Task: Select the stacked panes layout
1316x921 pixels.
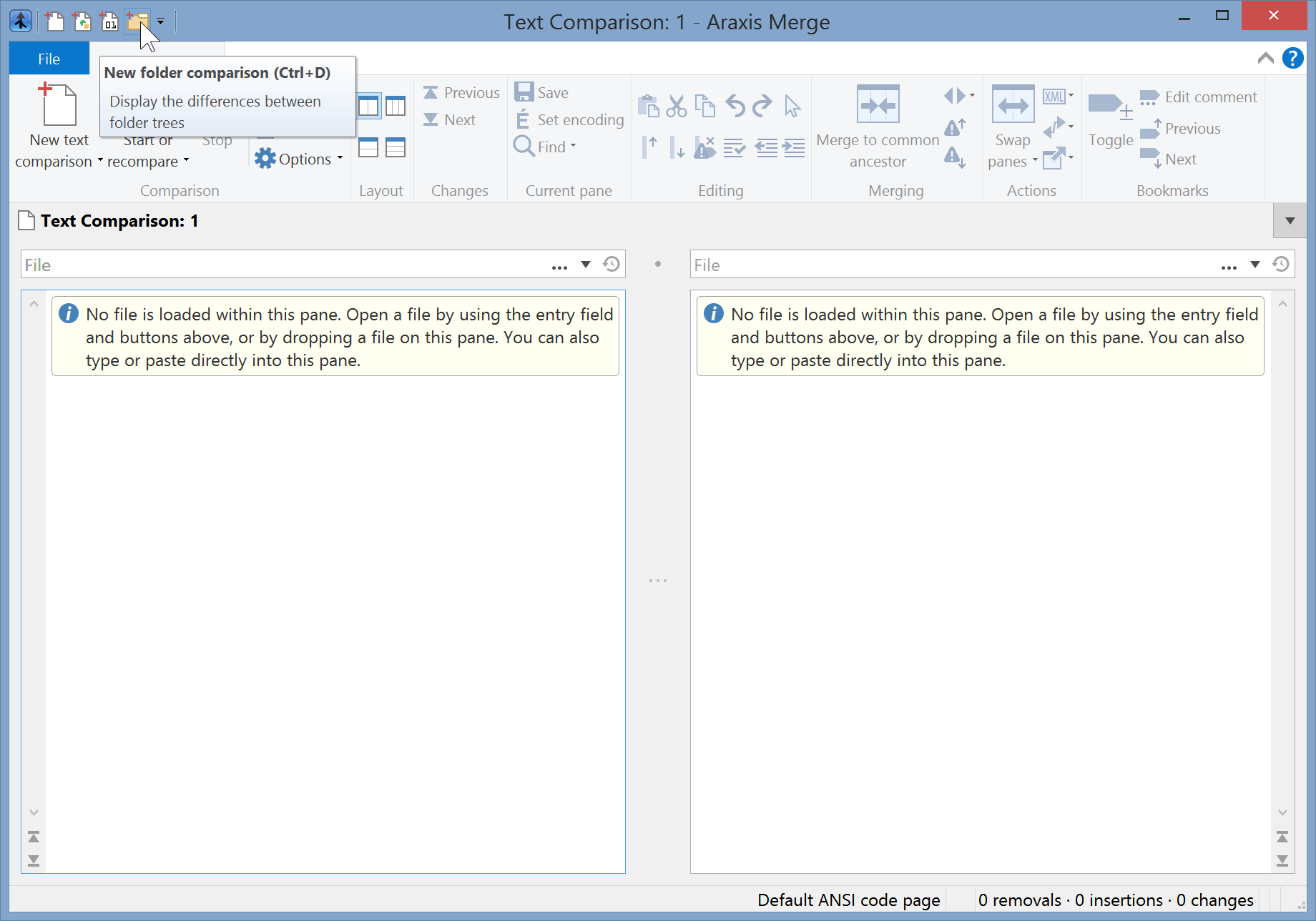Action: coord(368,147)
